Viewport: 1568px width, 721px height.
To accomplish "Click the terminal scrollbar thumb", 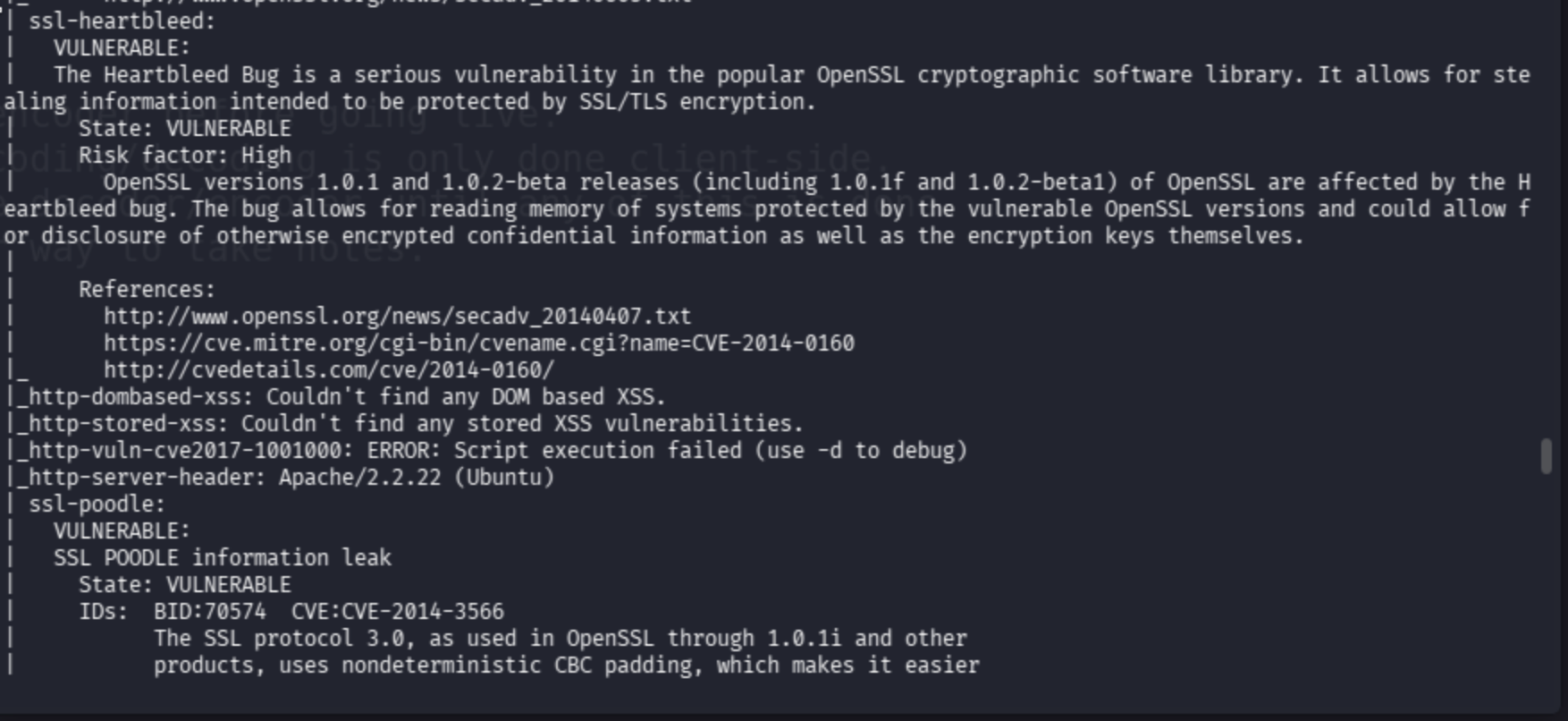I will (x=1547, y=456).
